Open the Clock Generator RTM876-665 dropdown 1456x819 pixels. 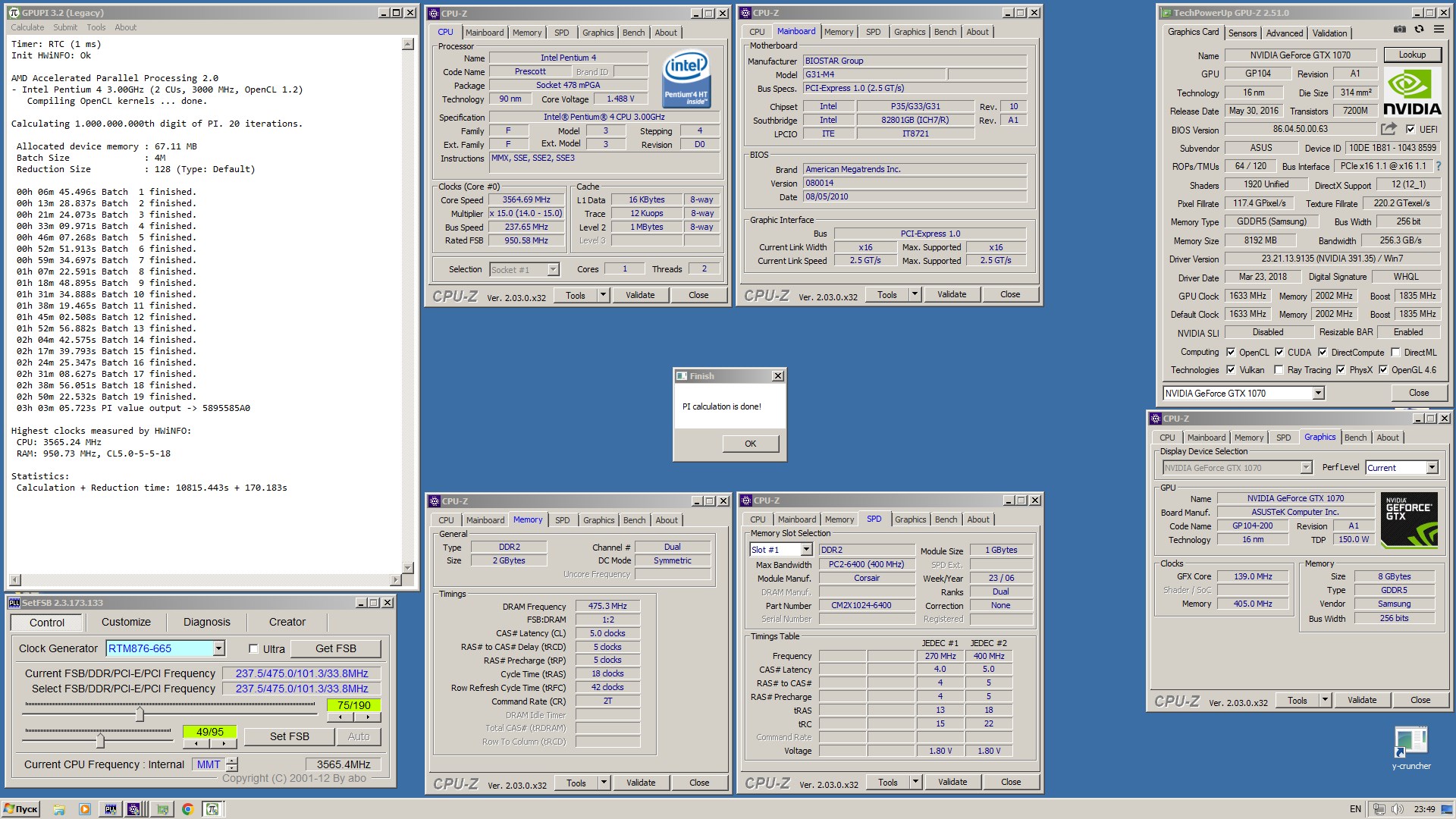[218, 648]
